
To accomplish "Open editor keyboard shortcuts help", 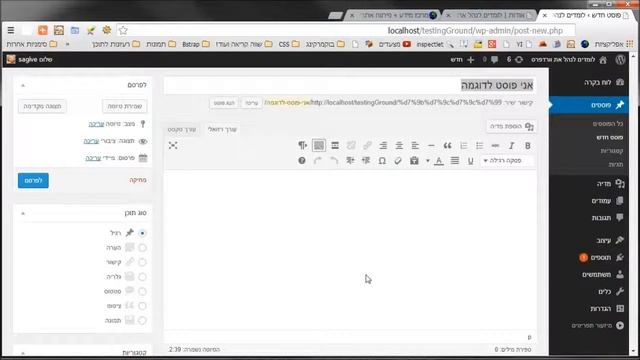I will (x=302, y=161).
